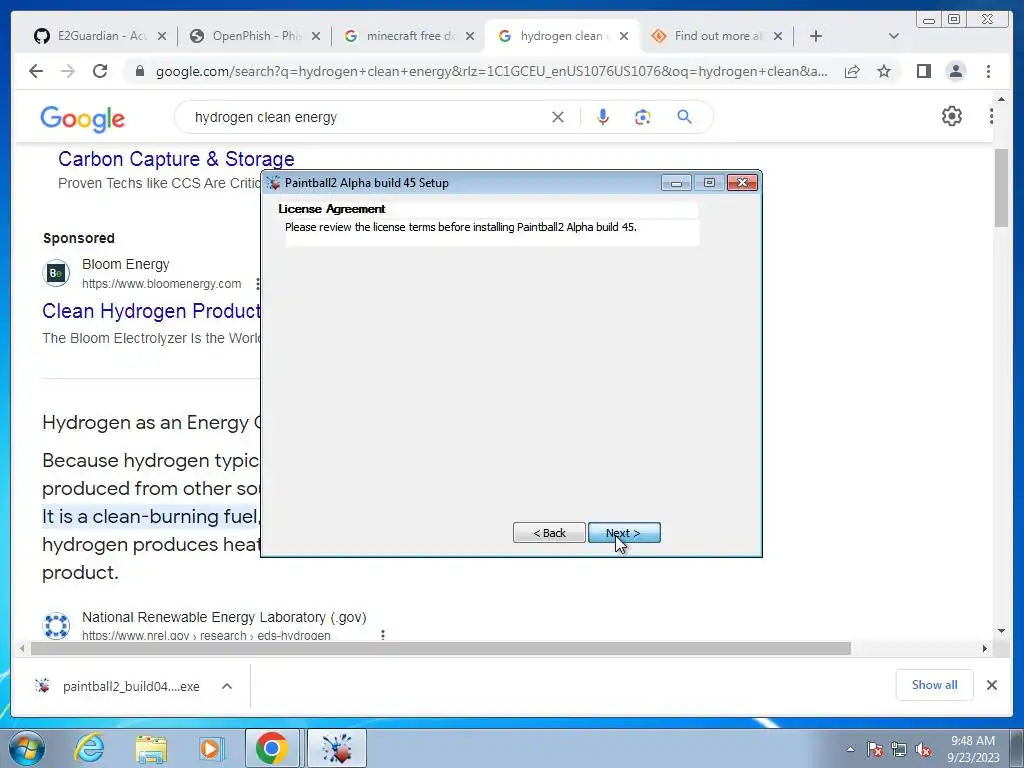The image size is (1024, 768).
Task: Clear the search query text
Action: 558,118
